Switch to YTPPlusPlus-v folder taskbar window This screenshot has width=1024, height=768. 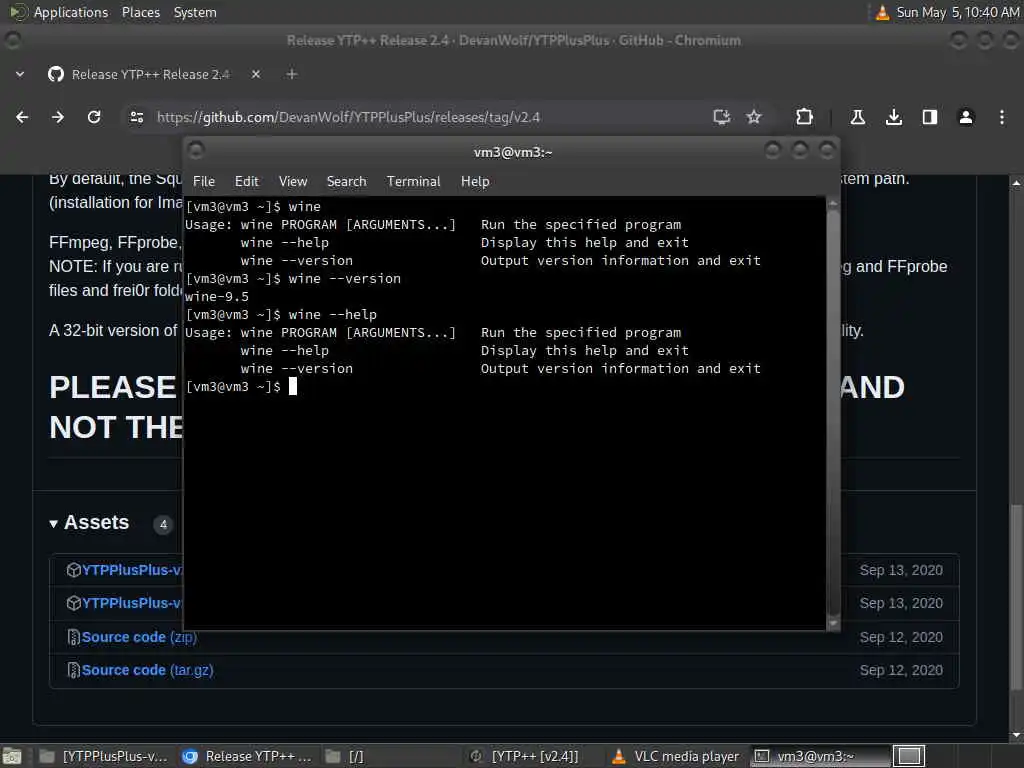point(104,756)
